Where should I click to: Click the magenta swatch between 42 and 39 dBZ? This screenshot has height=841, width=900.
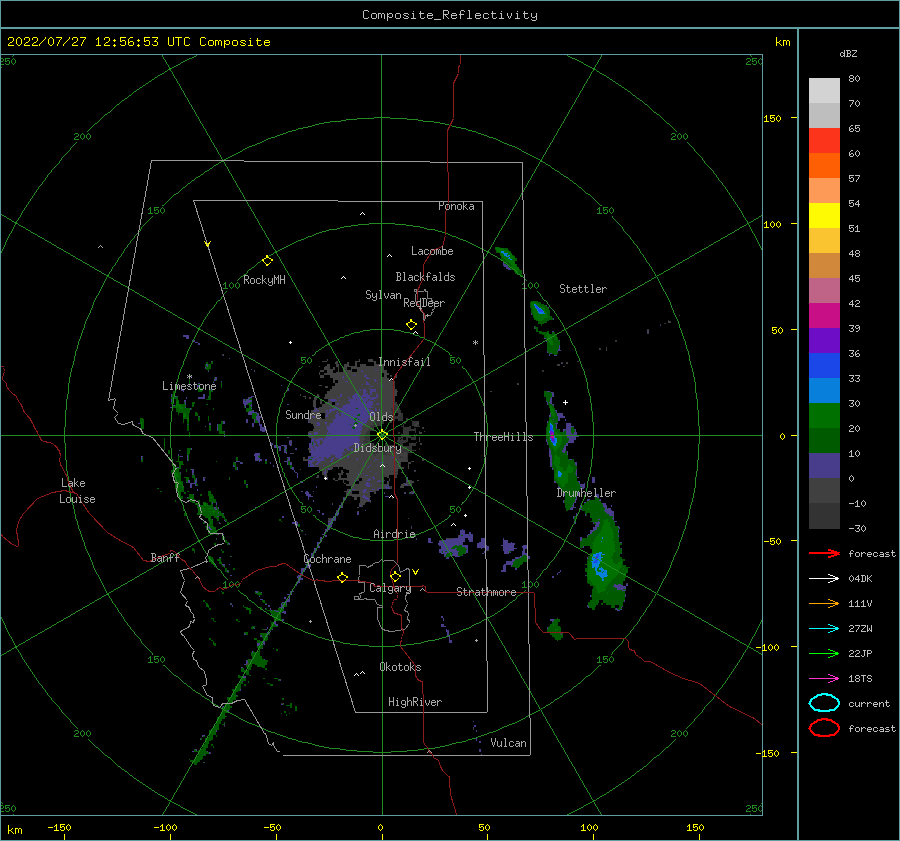pyautogui.click(x=824, y=316)
